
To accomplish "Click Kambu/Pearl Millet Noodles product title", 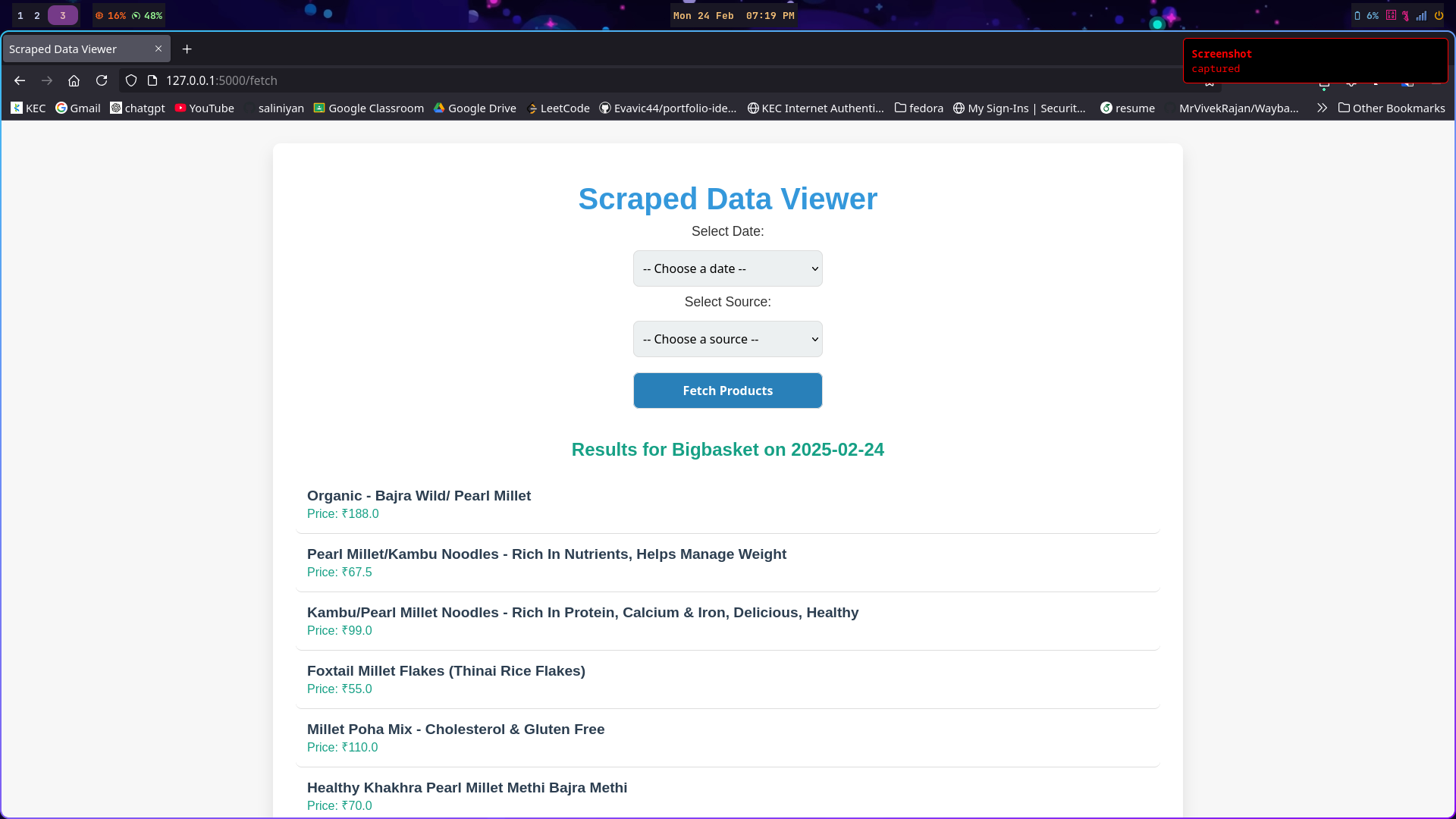I will pos(583,613).
